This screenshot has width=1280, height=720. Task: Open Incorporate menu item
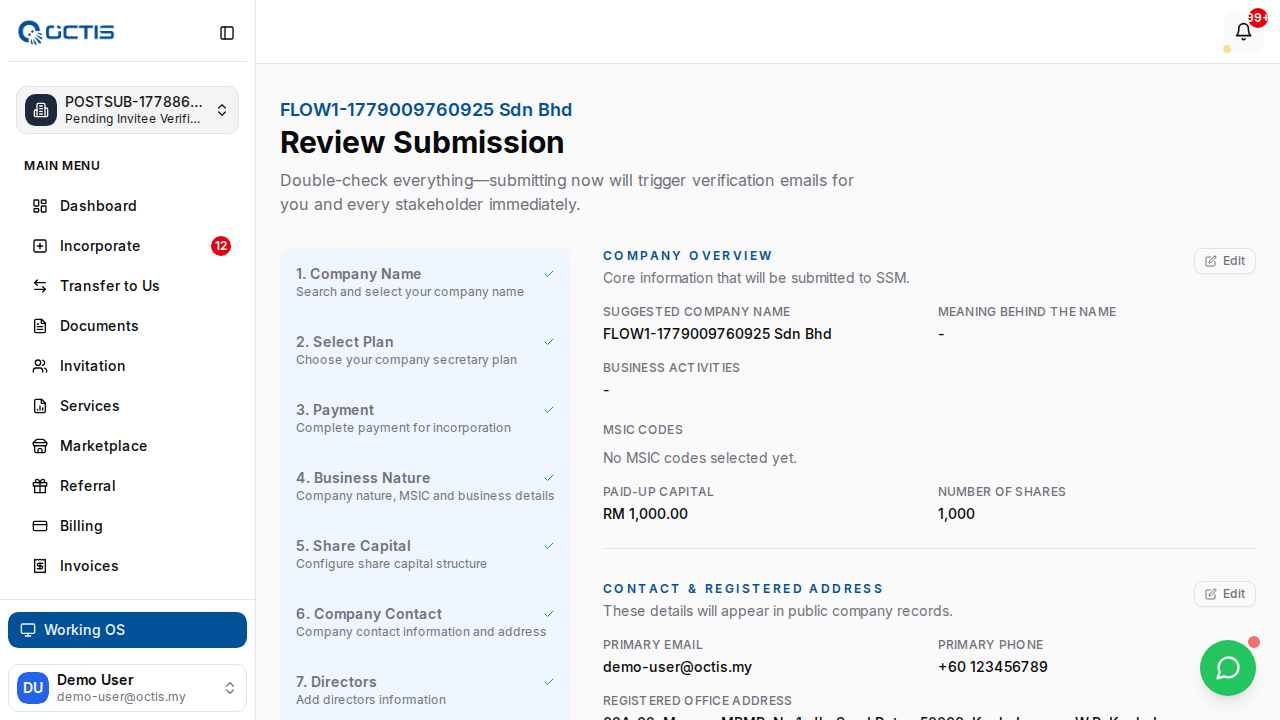click(x=127, y=246)
